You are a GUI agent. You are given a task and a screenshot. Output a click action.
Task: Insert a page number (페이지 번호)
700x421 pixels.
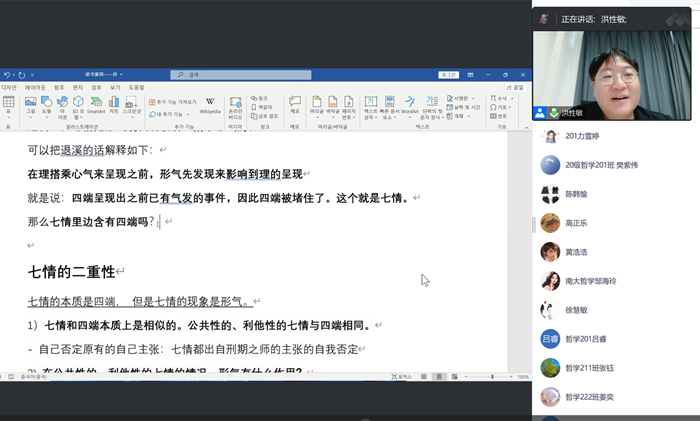point(349,107)
